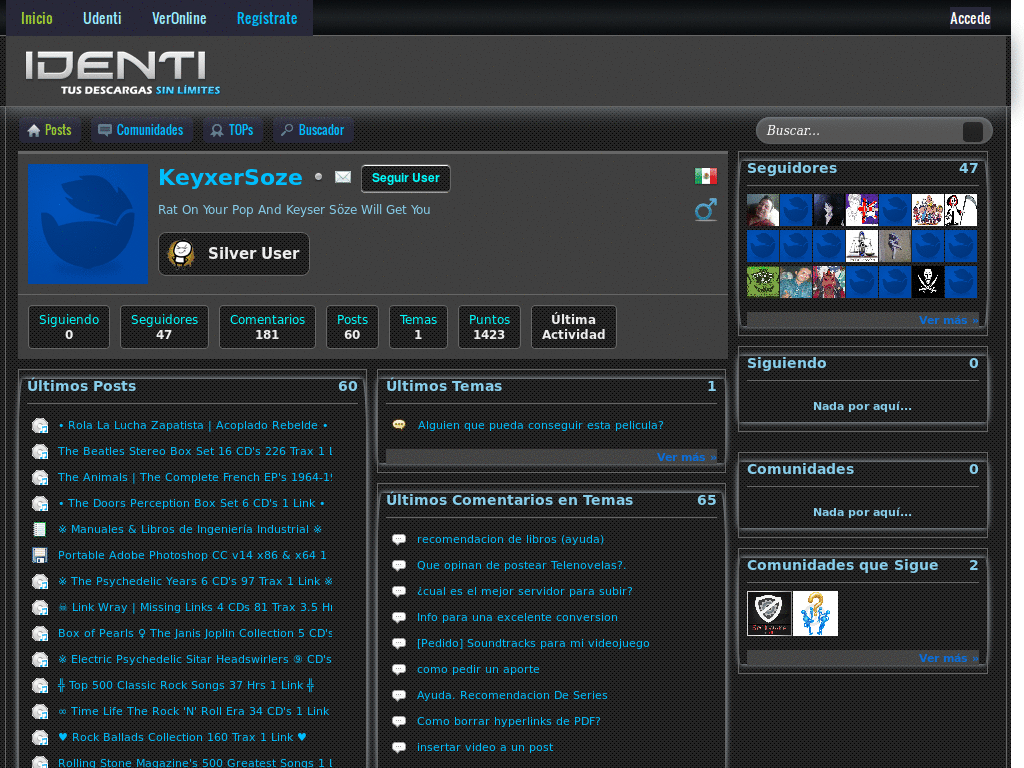Viewport: 1024px width, 768px height.
Task: Show the Última Actividad stat box
Action: click(573, 327)
